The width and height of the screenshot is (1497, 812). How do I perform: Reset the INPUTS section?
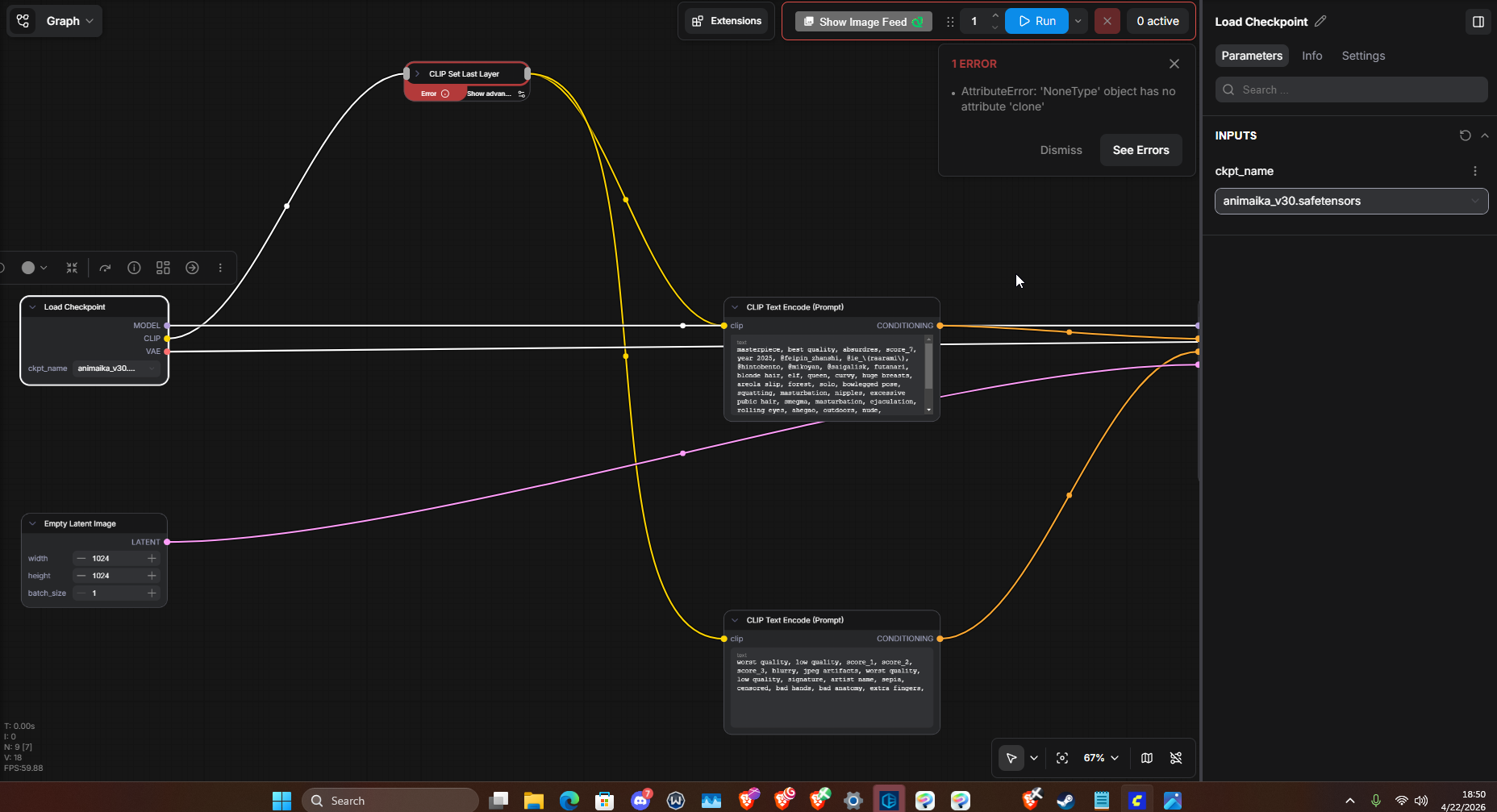[1466, 135]
